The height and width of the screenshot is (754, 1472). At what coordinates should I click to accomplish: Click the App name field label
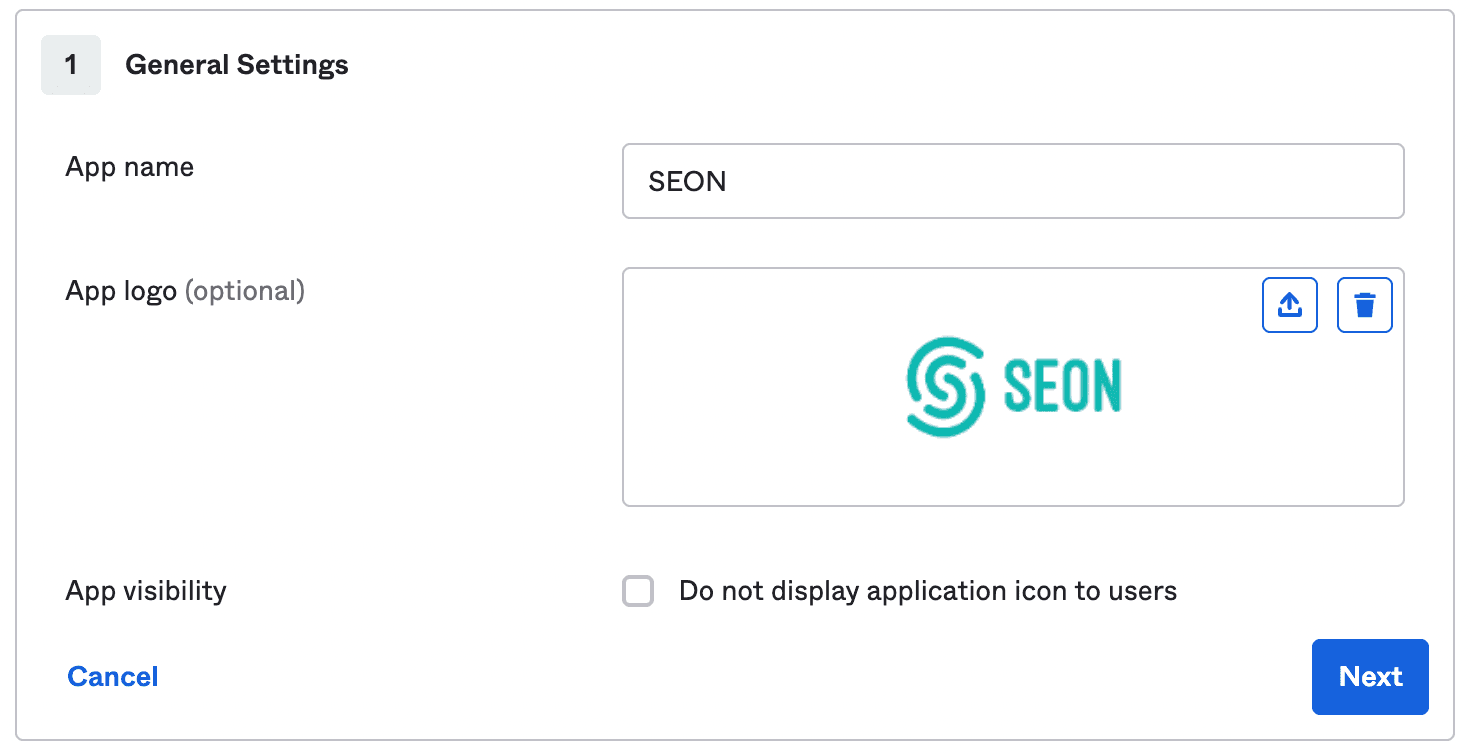(130, 167)
